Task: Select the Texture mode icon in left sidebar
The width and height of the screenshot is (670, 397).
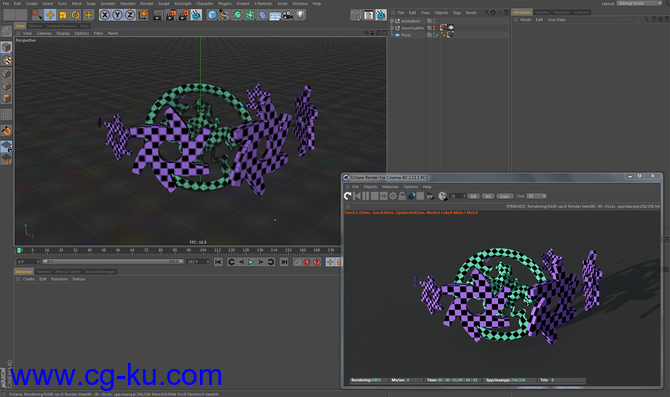Action: pyautogui.click(x=6, y=60)
